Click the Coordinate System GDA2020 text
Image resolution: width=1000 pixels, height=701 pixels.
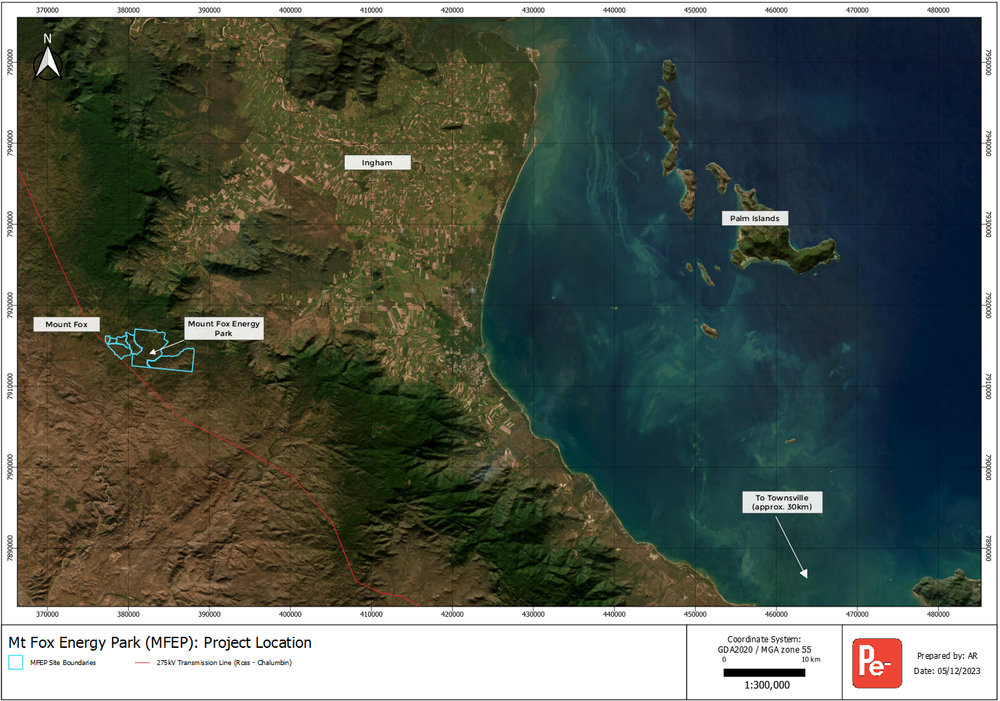pos(763,644)
